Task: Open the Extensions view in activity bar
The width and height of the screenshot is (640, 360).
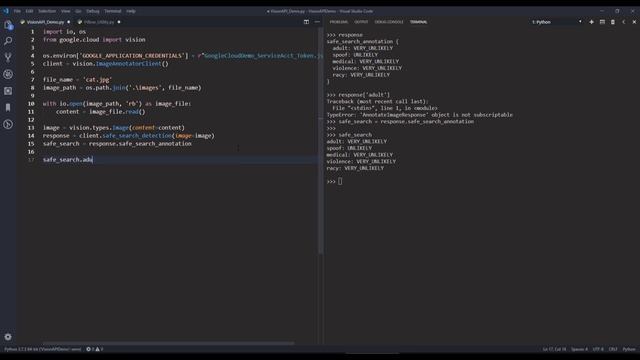Action: [x=8, y=91]
